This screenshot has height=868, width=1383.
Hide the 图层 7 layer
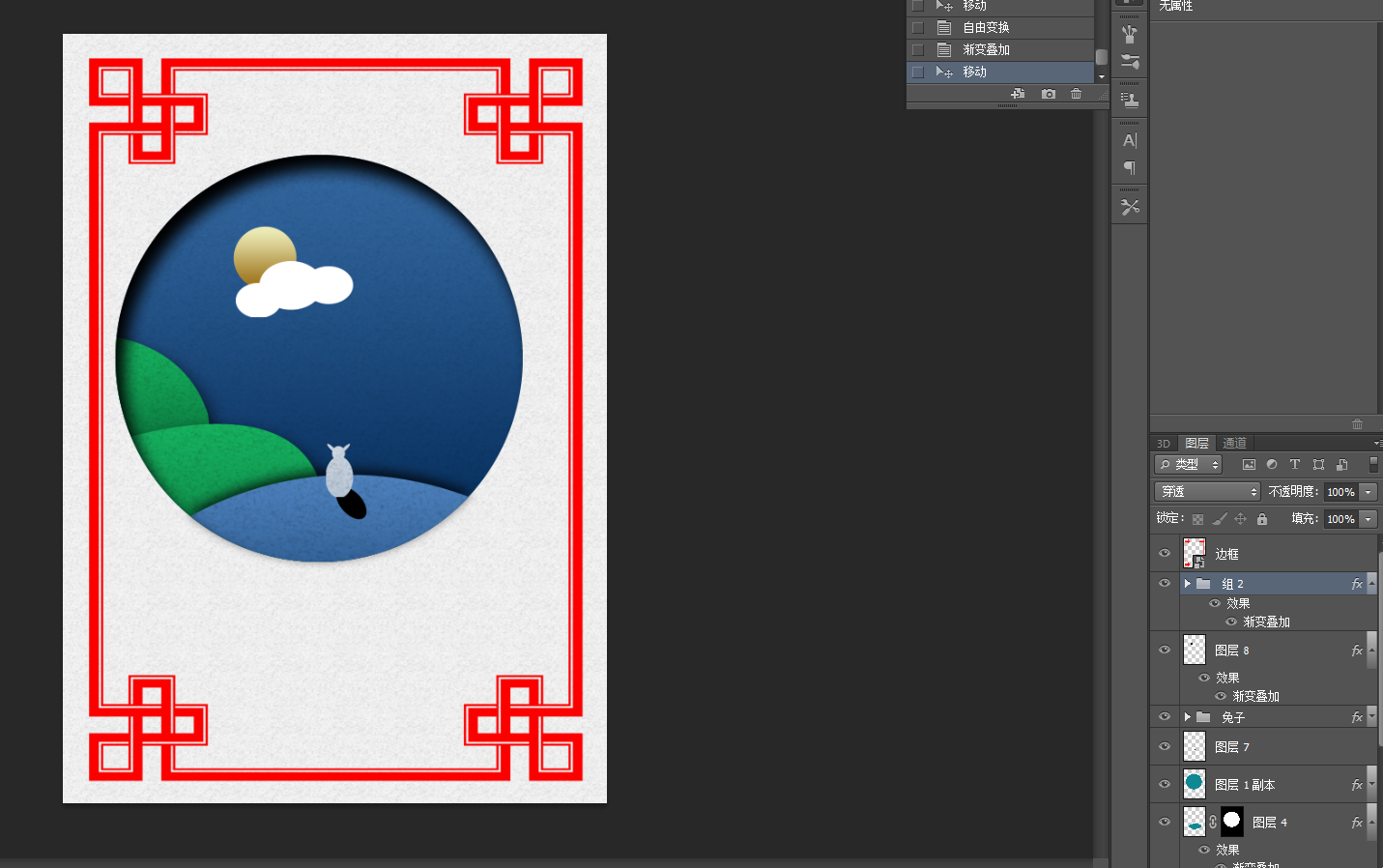pyautogui.click(x=1165, y=747)
